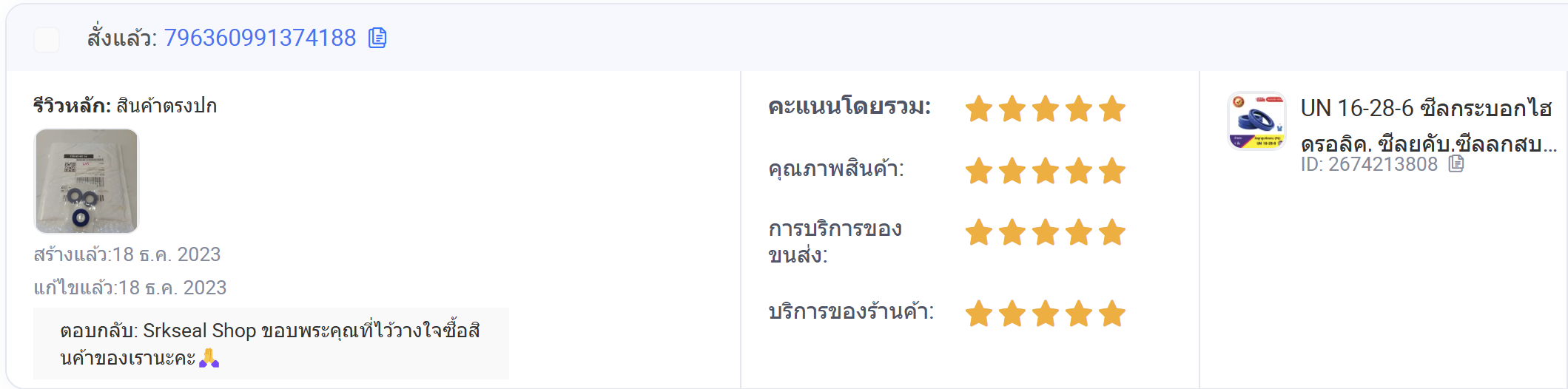Click the fourth star of การบริการของขนส่ง rating
Screen dimensions: 1568x389
coord(1078,233)
